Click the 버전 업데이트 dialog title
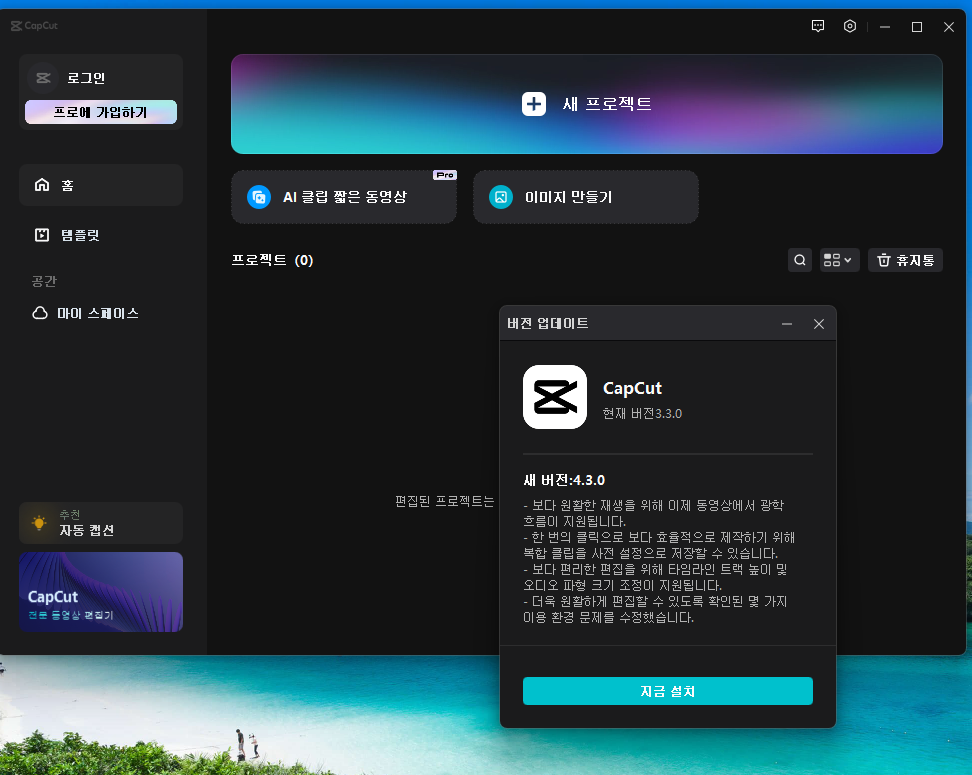The image size is (972, 775). [547, 324]
